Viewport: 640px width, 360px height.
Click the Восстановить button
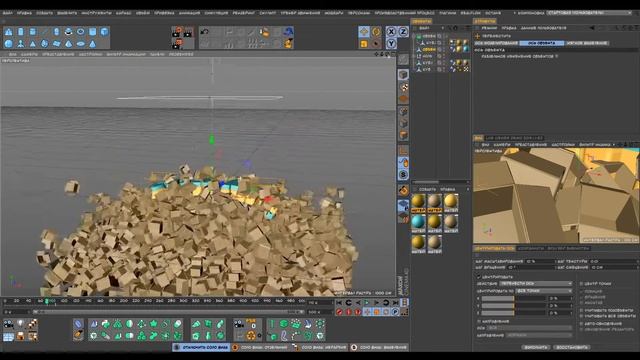tap(572, 347)
